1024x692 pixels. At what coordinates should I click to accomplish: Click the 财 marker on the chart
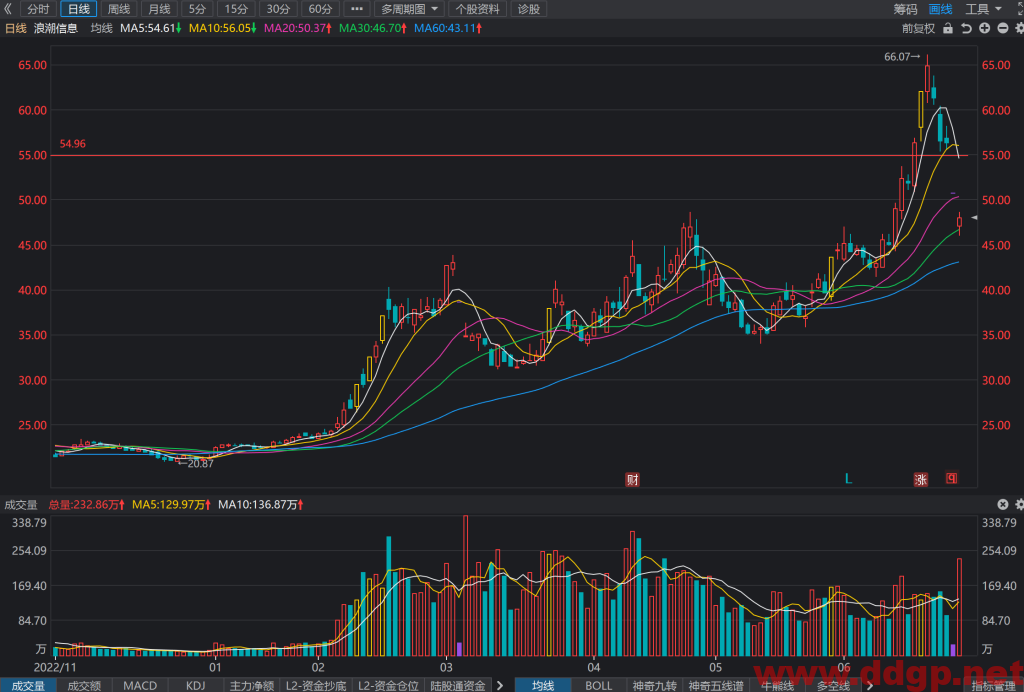tap(632, 480)
